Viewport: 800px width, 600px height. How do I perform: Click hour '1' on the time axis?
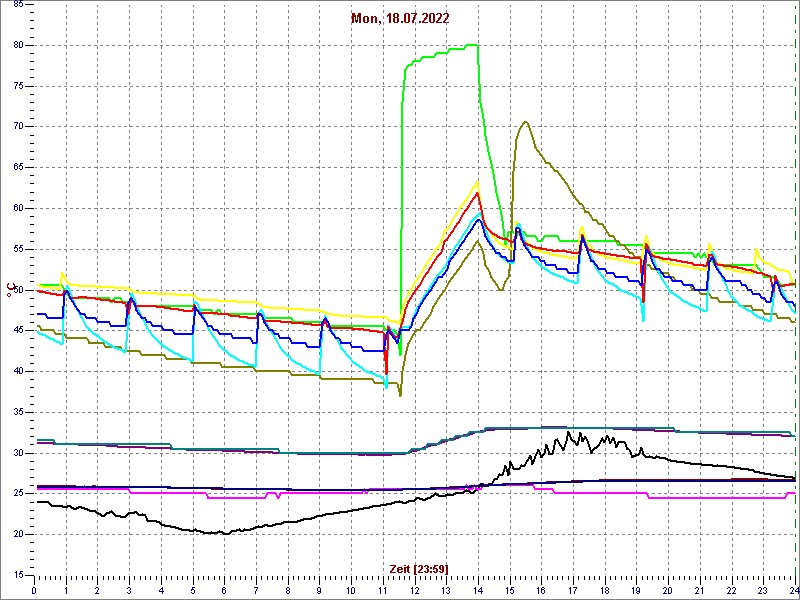66,589
